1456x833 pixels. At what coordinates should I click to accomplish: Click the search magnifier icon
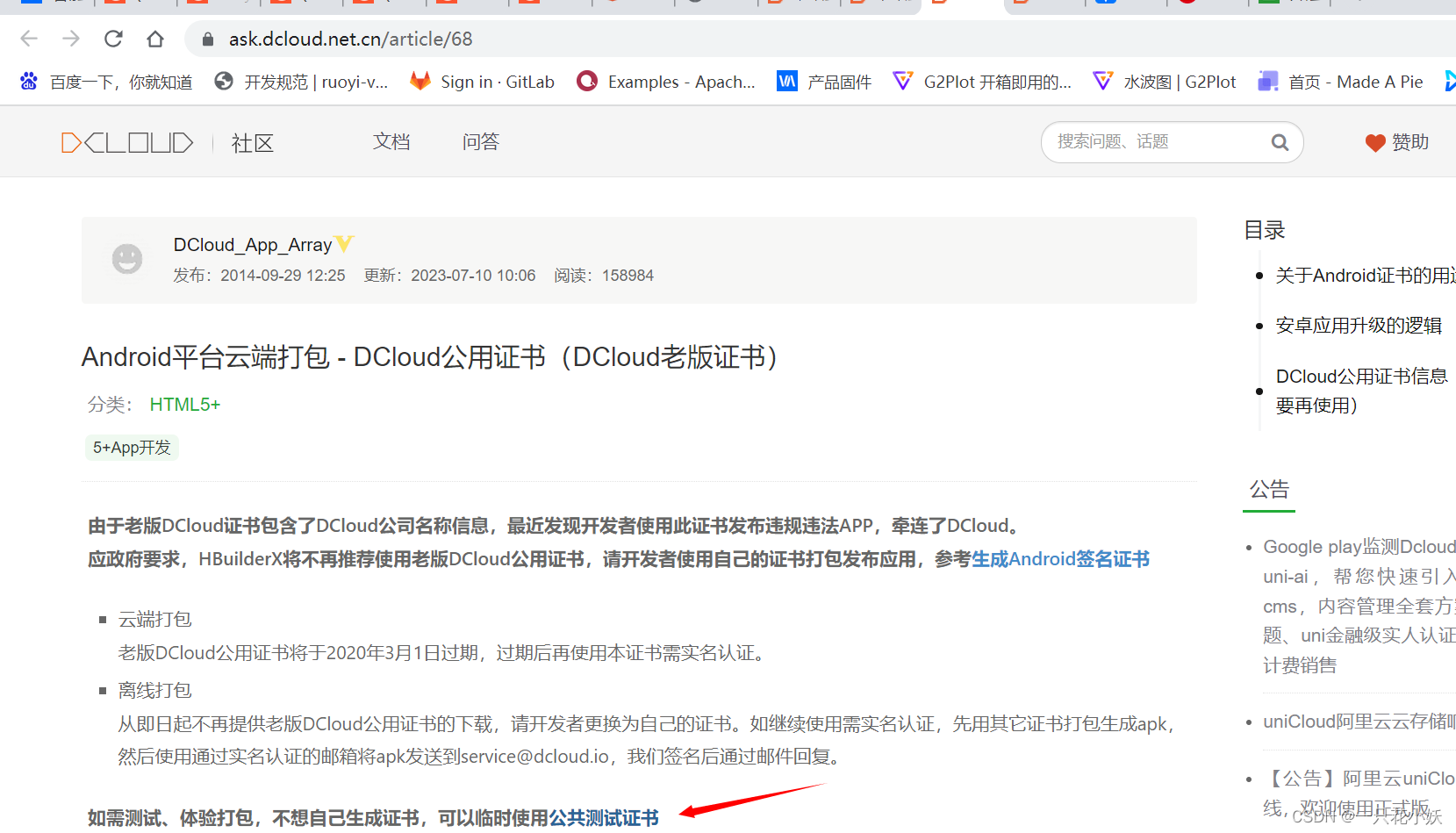click(x=1280, y=142)
